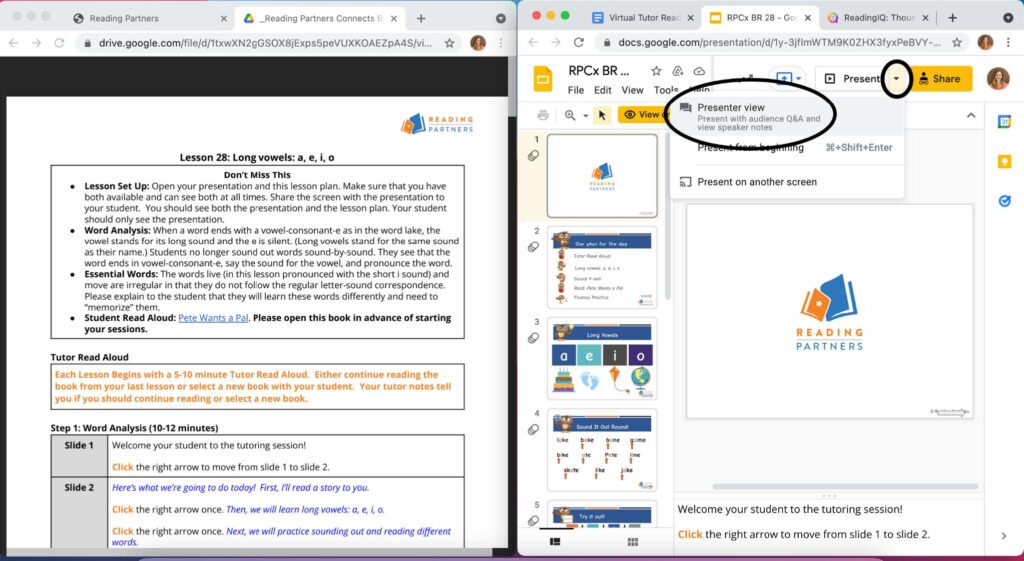Viewport: 1024px width, 561px height.
Task: Click Chrome profile avatar in Drive window
Action: pyautogui.click(x=478, y=43)
